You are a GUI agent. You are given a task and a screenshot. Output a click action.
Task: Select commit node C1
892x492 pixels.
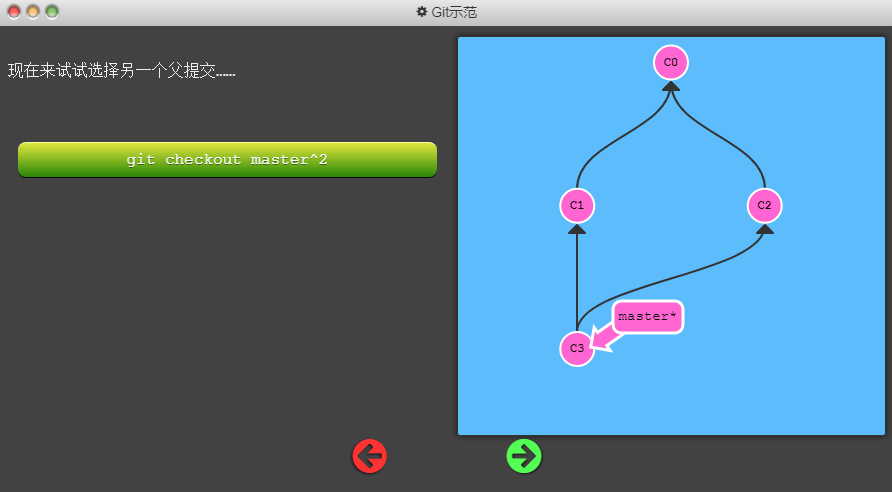point(577,205)
